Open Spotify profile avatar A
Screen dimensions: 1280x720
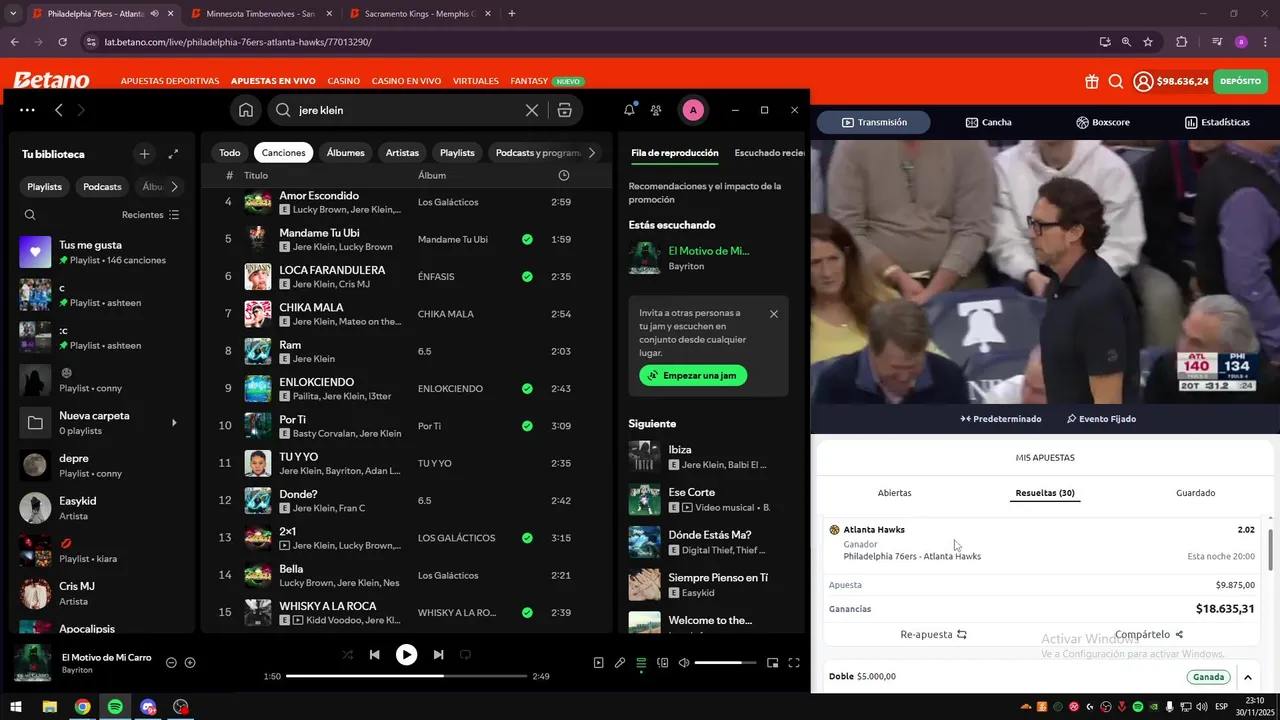(x=693, y=110)
